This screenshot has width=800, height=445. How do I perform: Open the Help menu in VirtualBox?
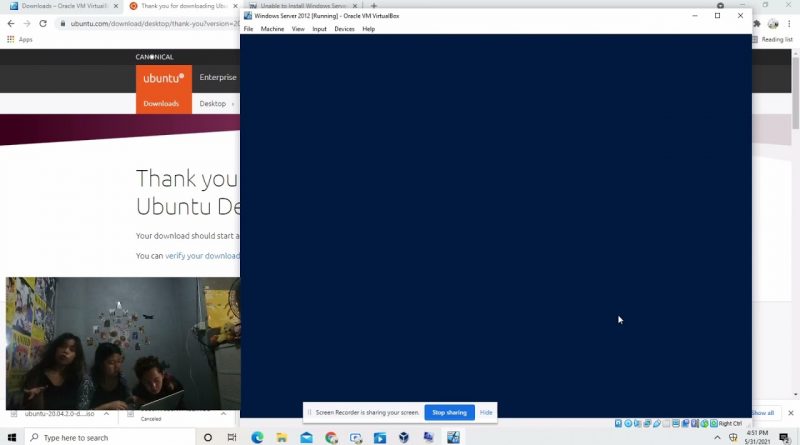coord(368,29)
